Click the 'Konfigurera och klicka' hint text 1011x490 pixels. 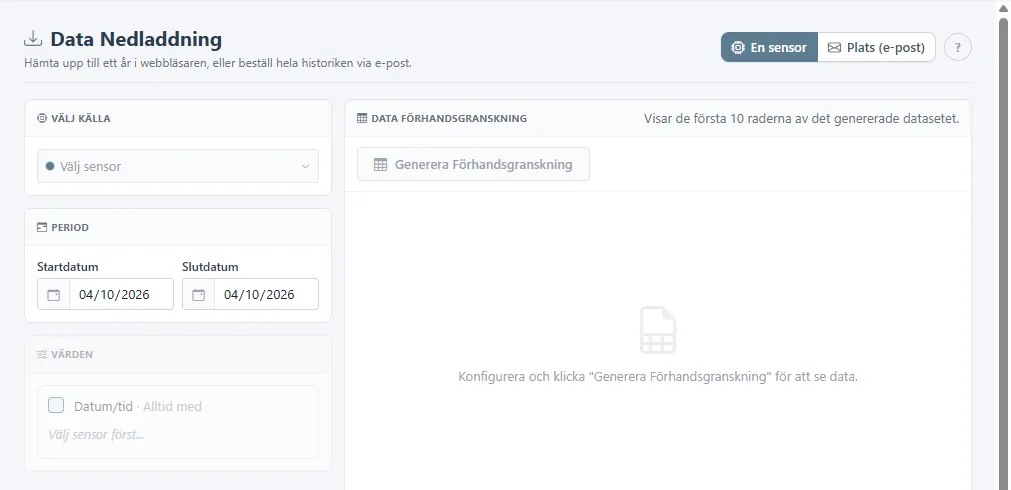(658, 377)
